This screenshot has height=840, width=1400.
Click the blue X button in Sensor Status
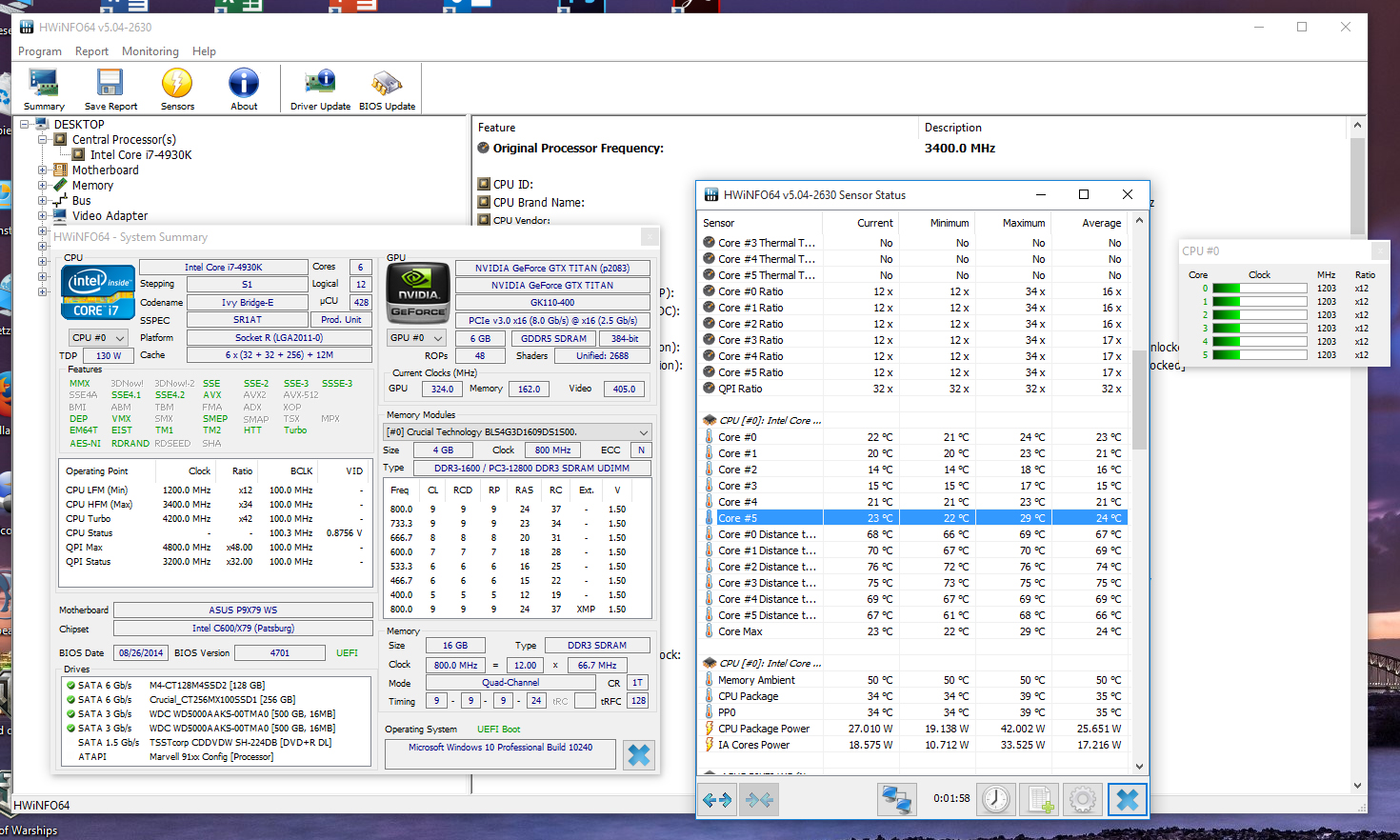coord(1127,799)
